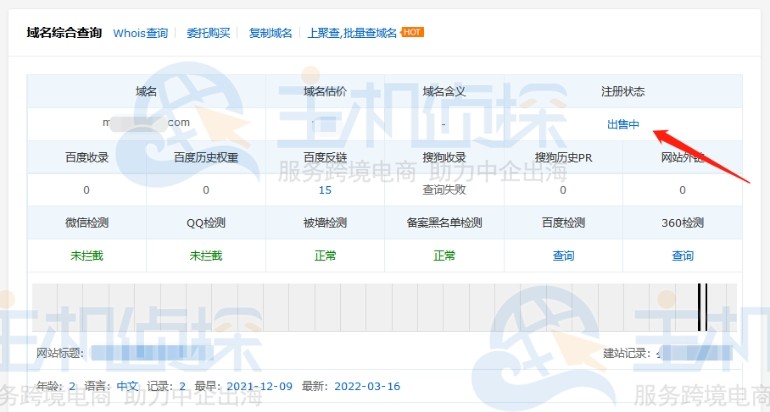Image resolution: width=770 pixels, height=412 pixels.
Task: Click the 建站记录 label
Action: coord(628,353)
